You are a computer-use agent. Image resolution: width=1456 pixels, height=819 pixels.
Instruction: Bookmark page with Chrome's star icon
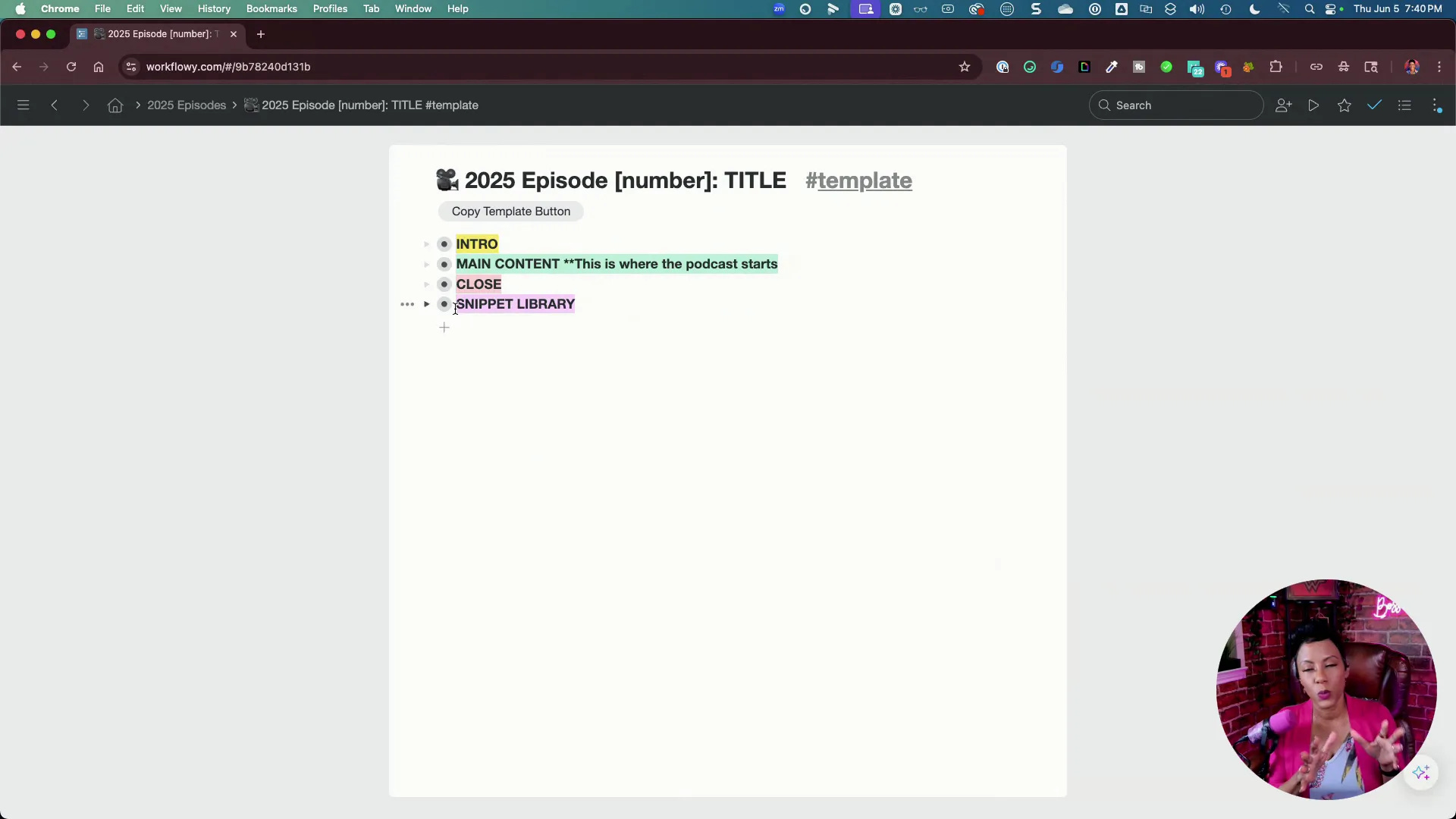coord(965,67)
